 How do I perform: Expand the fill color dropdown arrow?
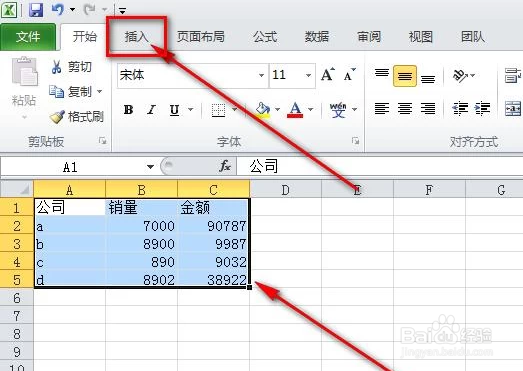278,109
